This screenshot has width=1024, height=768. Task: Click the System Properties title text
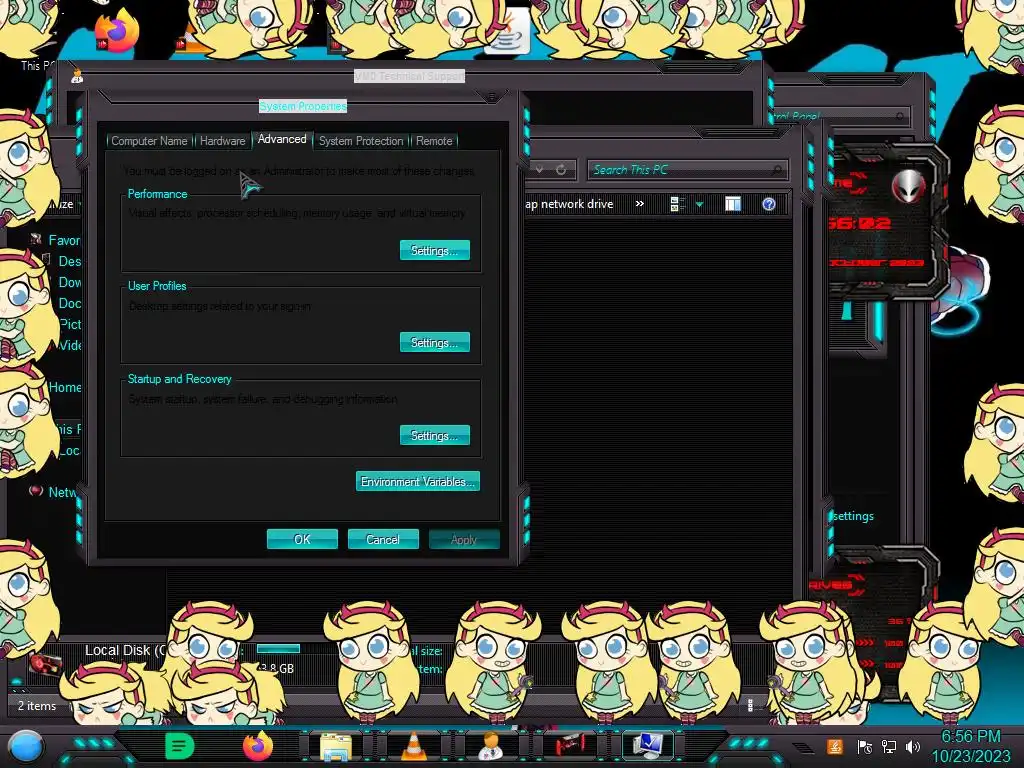coord(303,106)
